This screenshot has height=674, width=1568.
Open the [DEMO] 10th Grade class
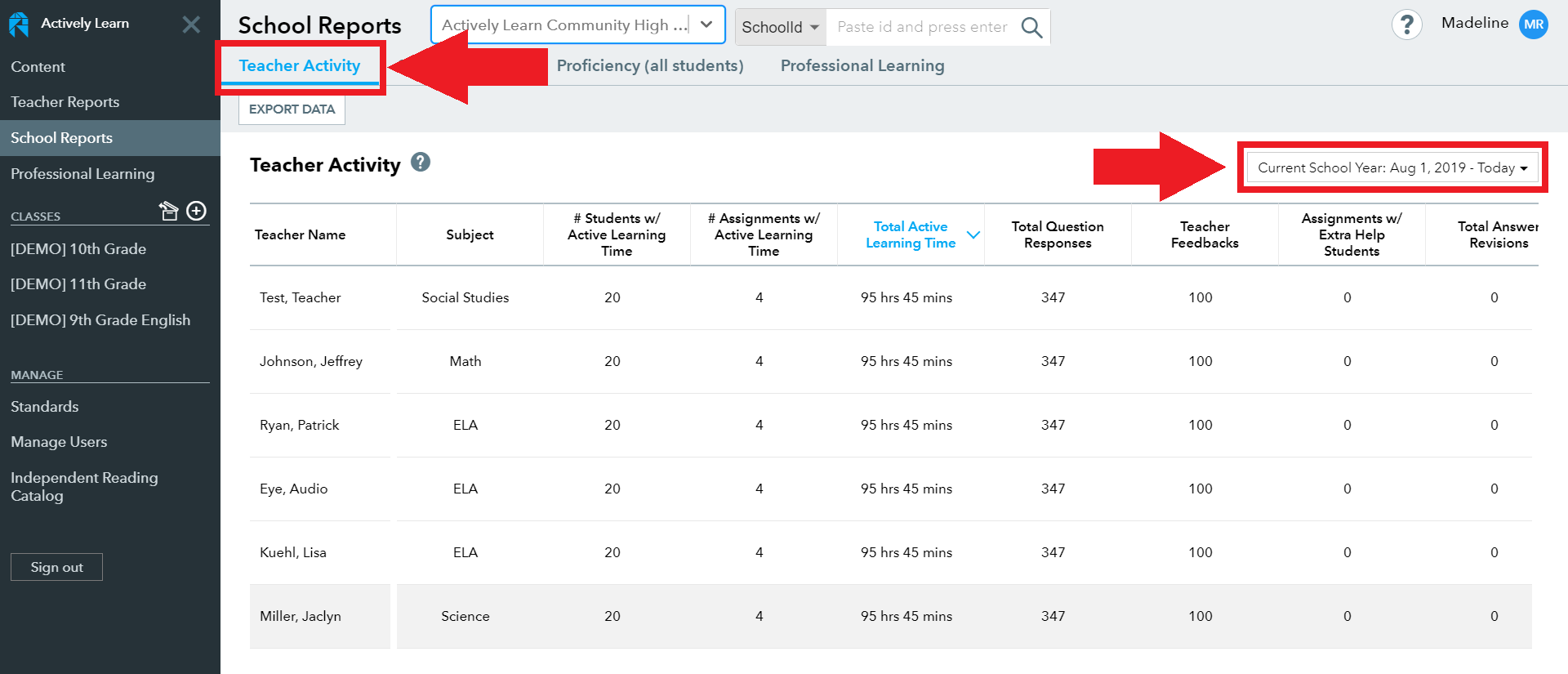pos(78,249)
